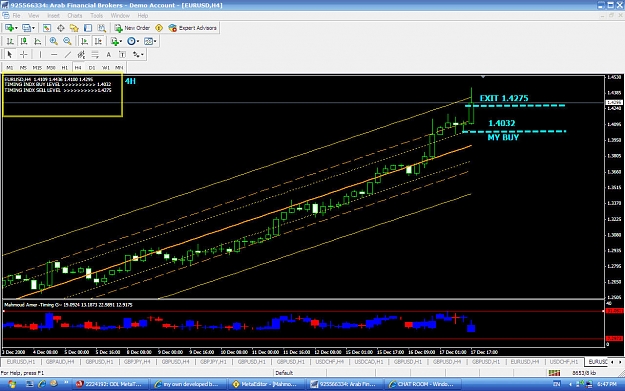Expand the New Chart dropdown arrow
Screen dimensions: 625x391
click(16, 28)
